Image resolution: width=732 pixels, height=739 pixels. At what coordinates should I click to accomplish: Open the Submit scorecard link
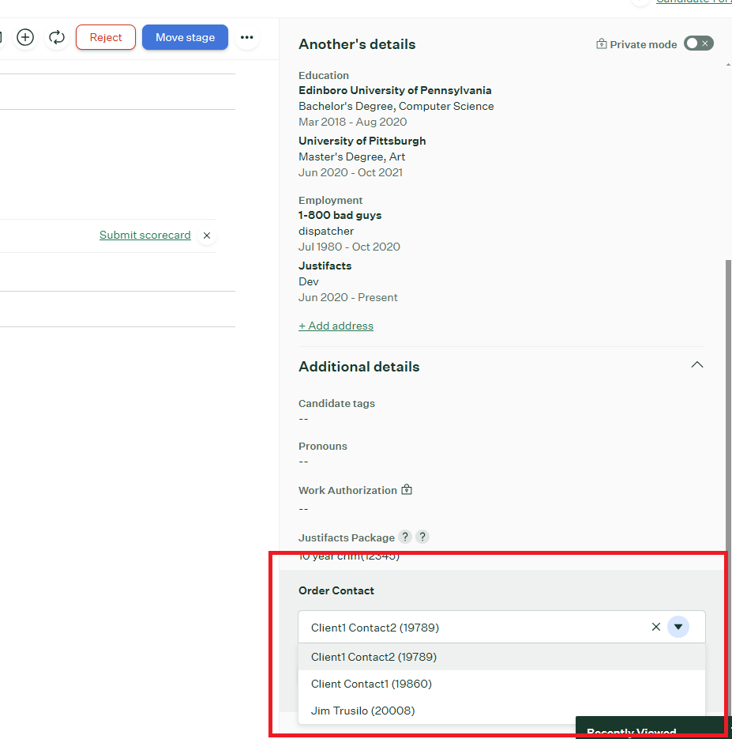[x=145, y=235]
